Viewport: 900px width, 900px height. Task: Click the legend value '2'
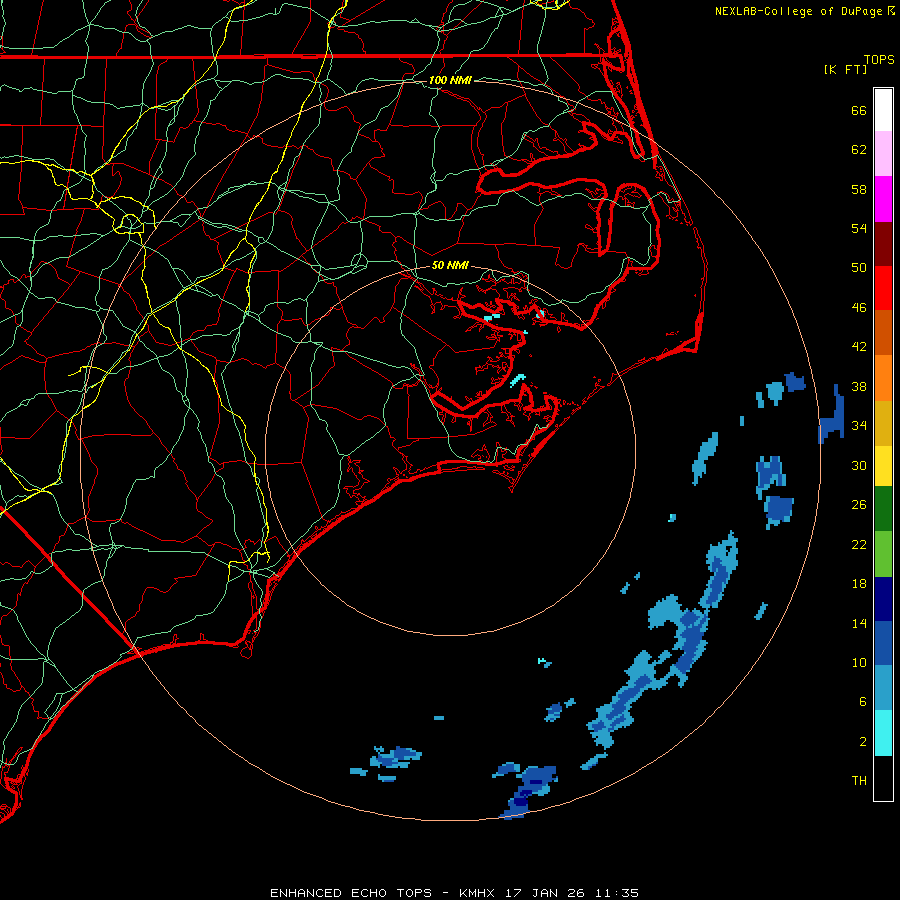tap(863, 742)
